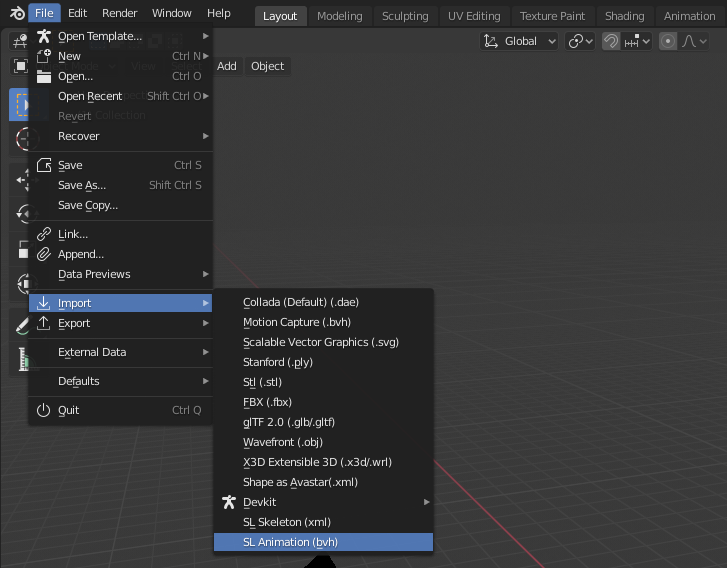Open the Render menu

(120, 13)
